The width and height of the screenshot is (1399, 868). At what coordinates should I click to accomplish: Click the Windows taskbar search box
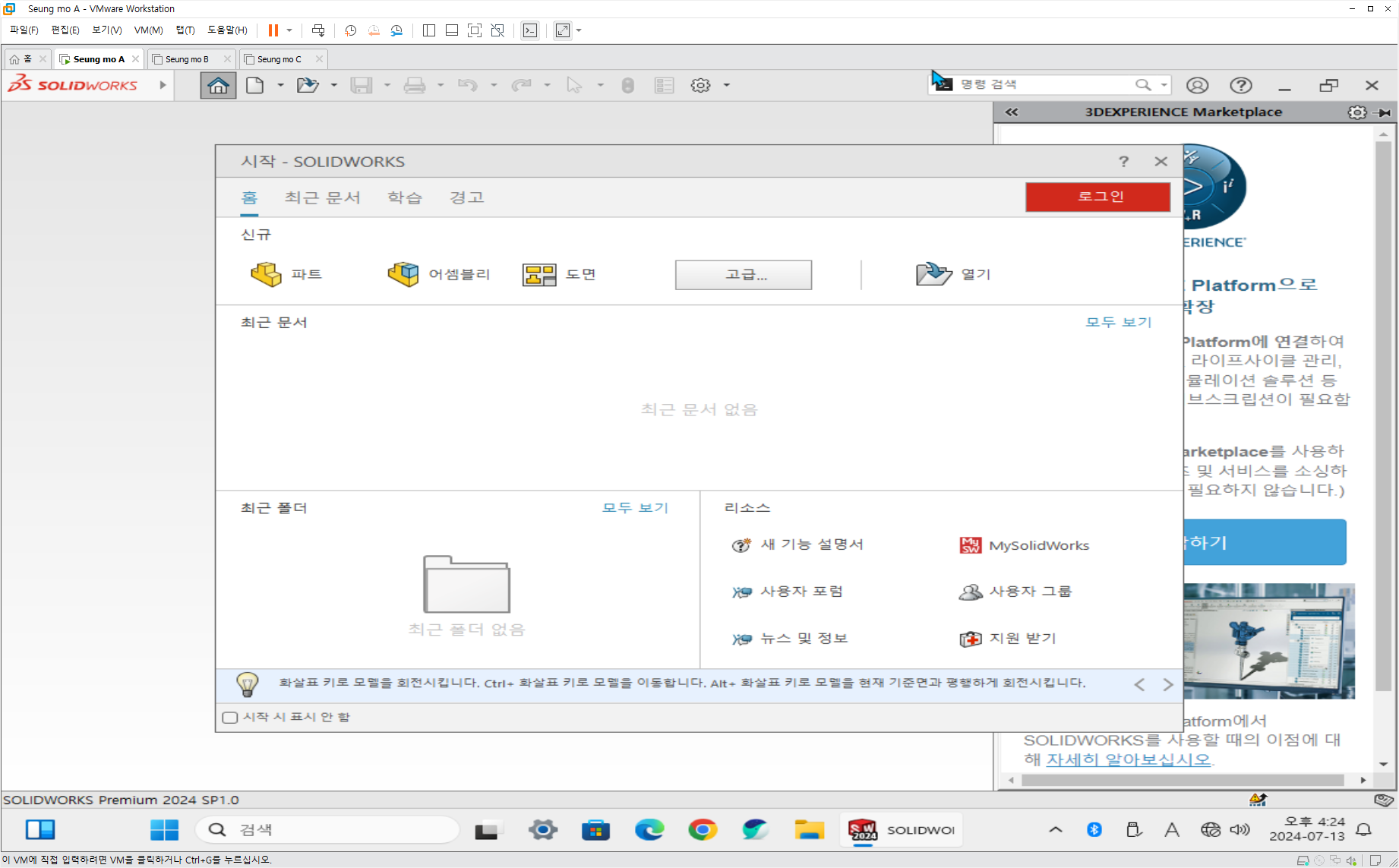(x=327, y=829)
